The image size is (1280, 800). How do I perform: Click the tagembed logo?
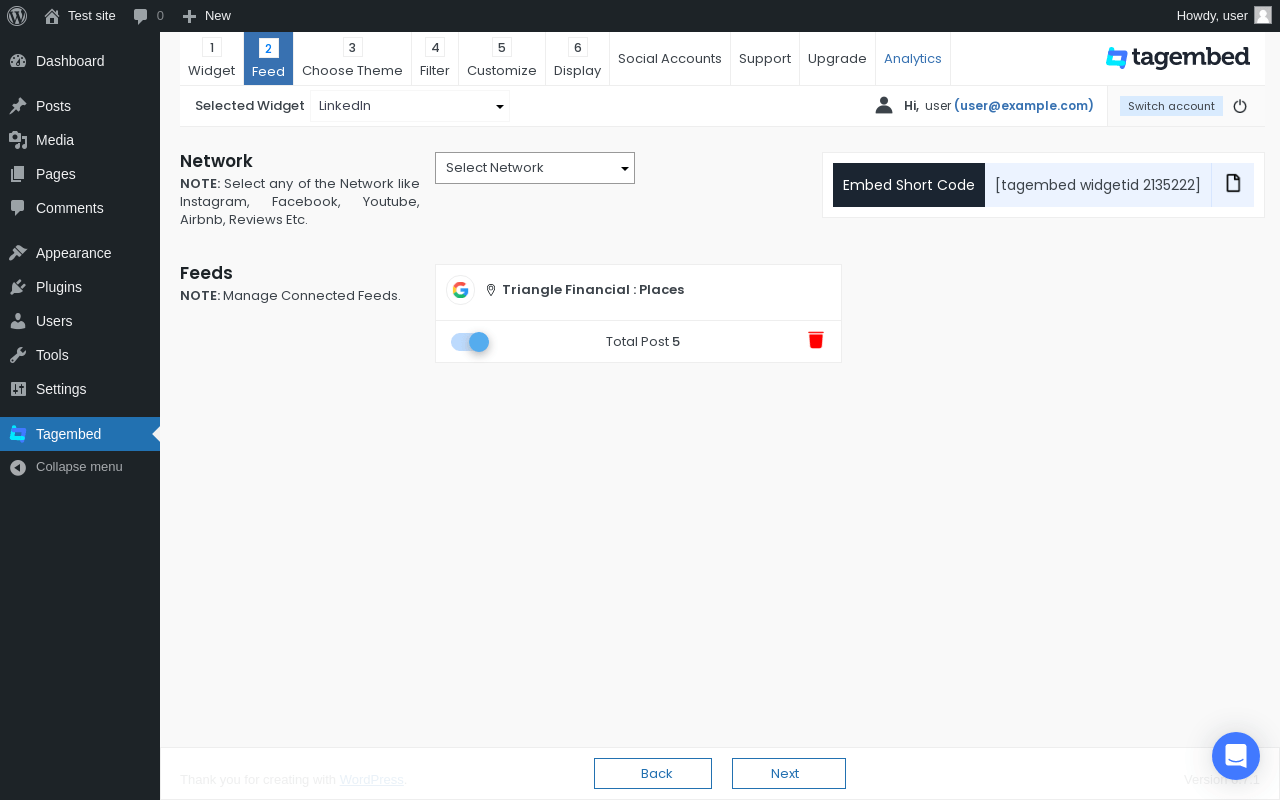(1177, 57)
